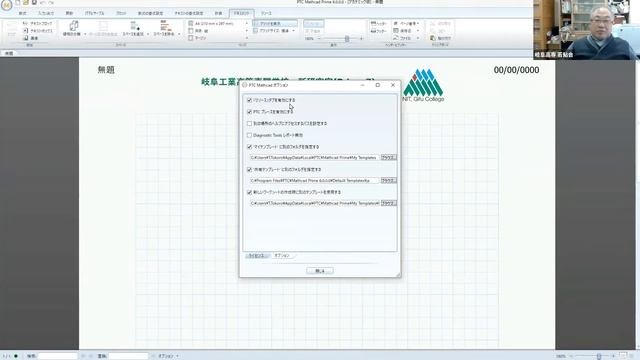Enable the help location path checkbox

249,123
